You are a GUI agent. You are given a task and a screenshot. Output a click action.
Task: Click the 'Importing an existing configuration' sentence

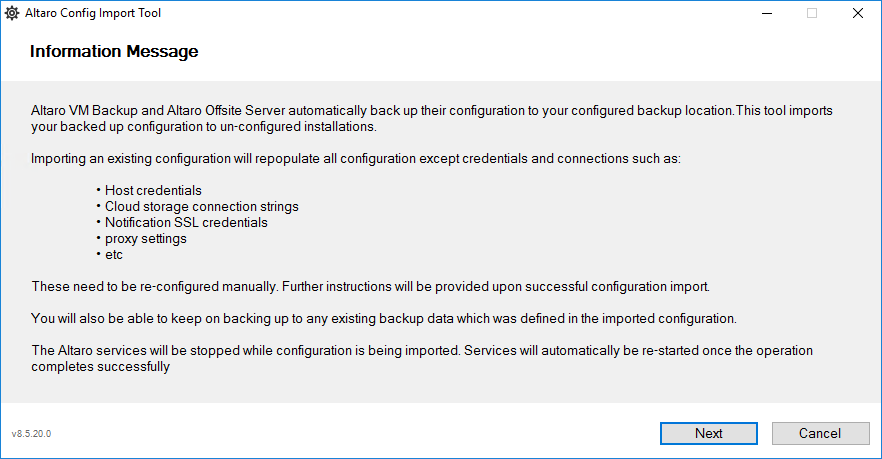pos(355,158)
